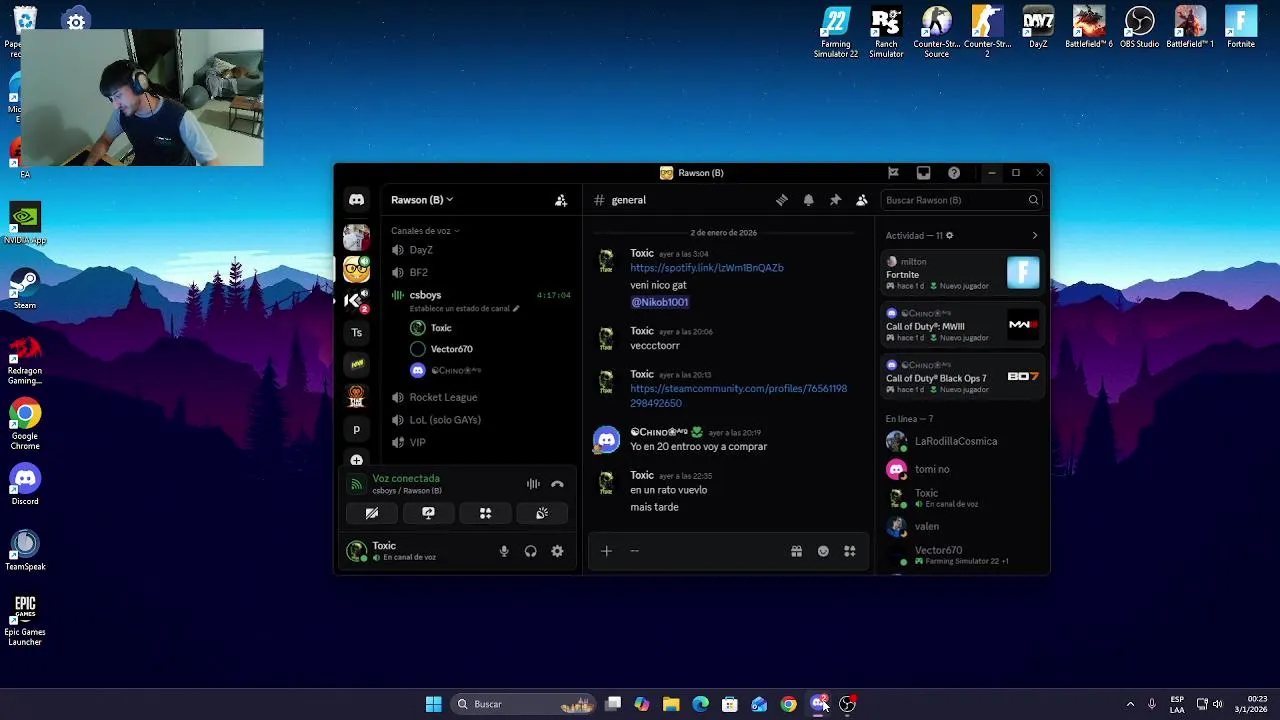
Task: Open Discord direct messages home icon
Action: (356, 200)
